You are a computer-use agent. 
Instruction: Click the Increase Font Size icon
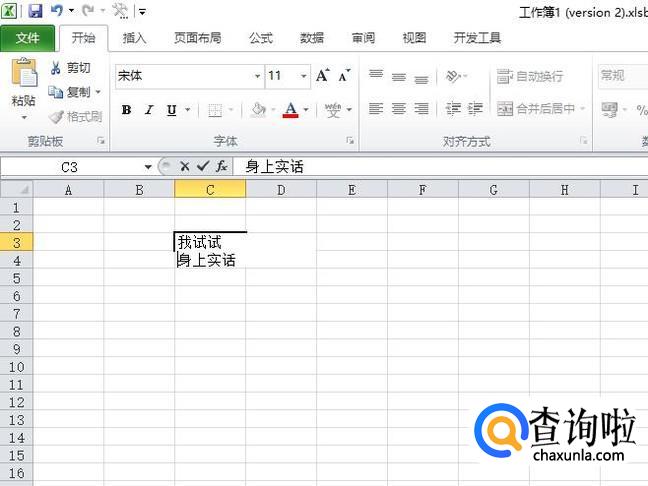tap(323, 76)
